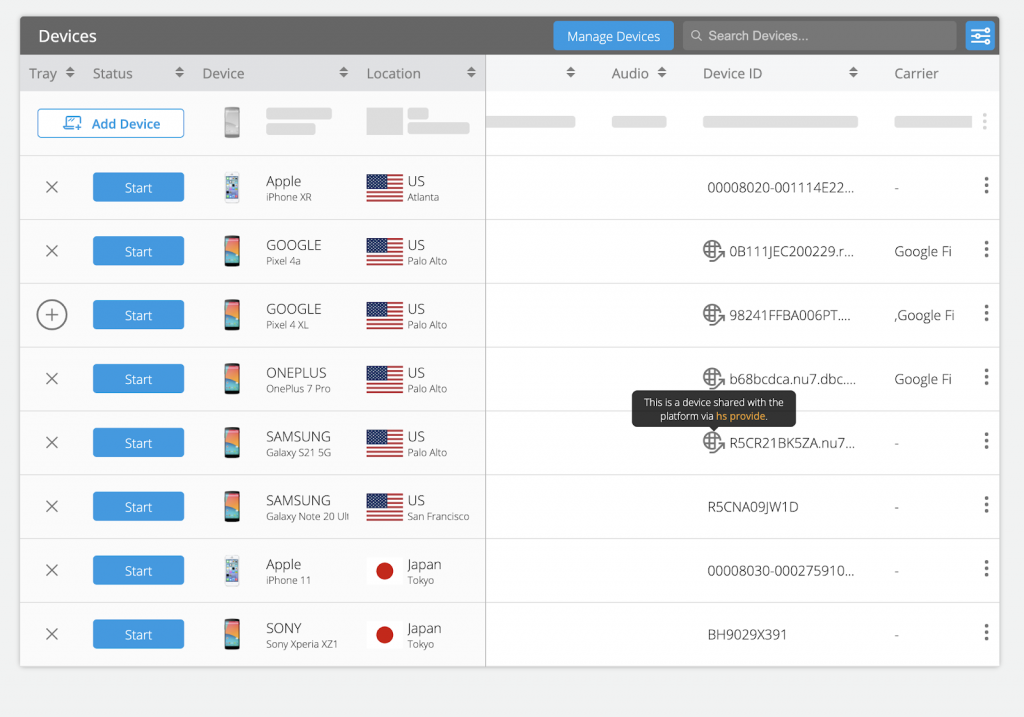Image resolution: width=1024 pixels, height=717 pixels.
Task: Click the search magnifier icon
Action: coord(696,36)
